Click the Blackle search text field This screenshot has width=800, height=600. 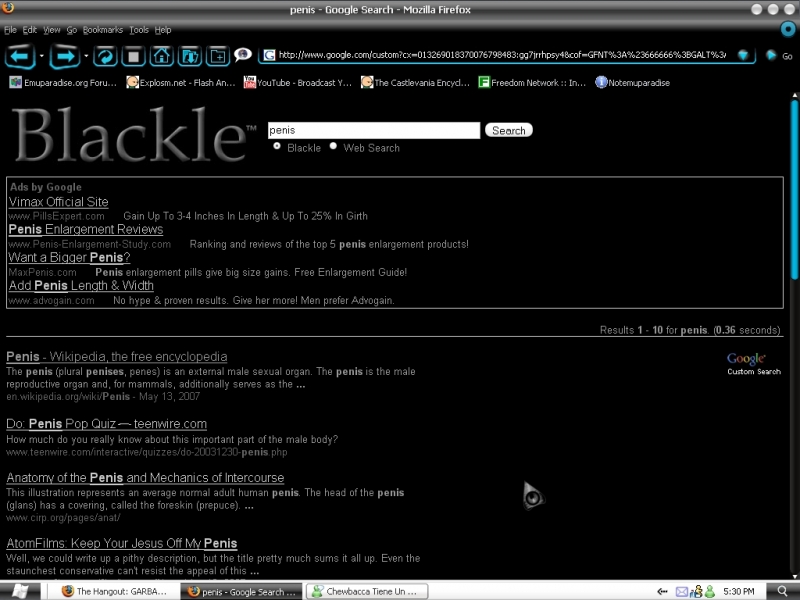(373, 131)
